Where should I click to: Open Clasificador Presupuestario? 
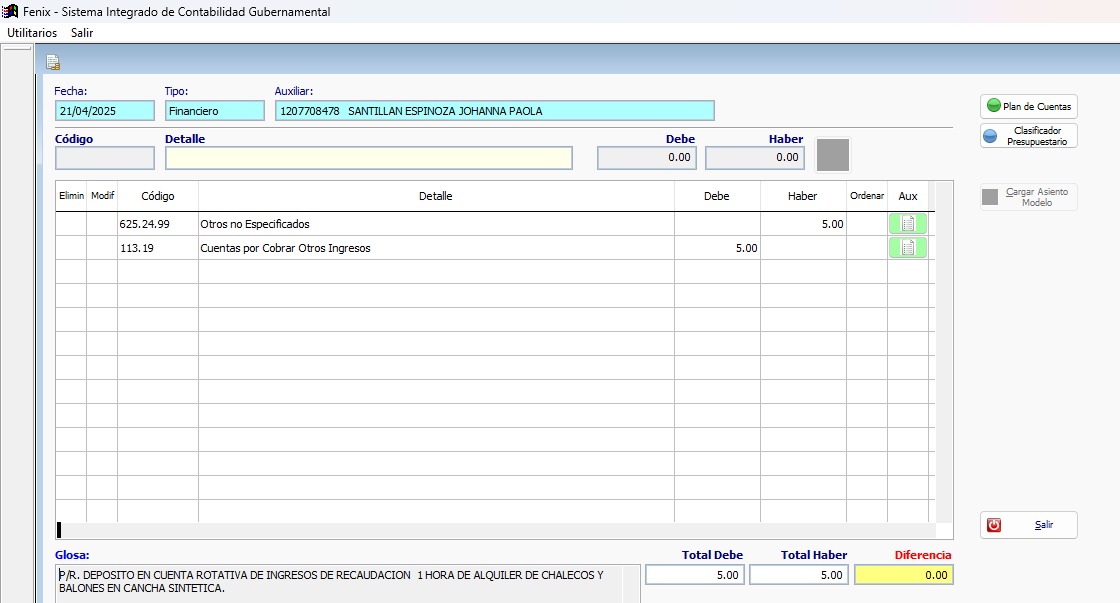(1028, 136)
